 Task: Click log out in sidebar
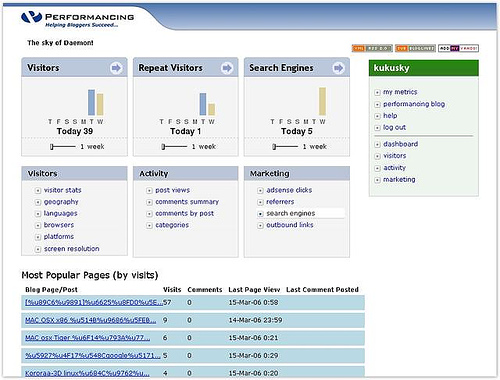pyautogui.click(x=394, y=127)
